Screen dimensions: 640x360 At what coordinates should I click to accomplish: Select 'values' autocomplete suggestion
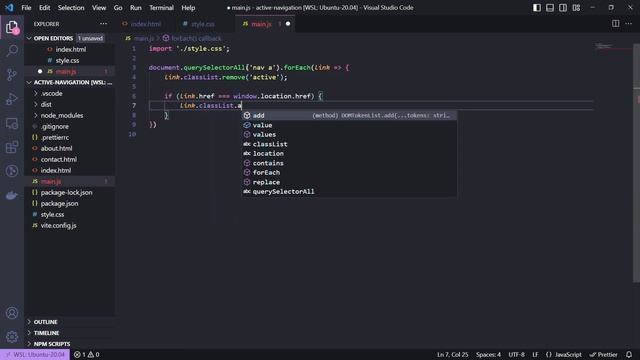point(349,135)
